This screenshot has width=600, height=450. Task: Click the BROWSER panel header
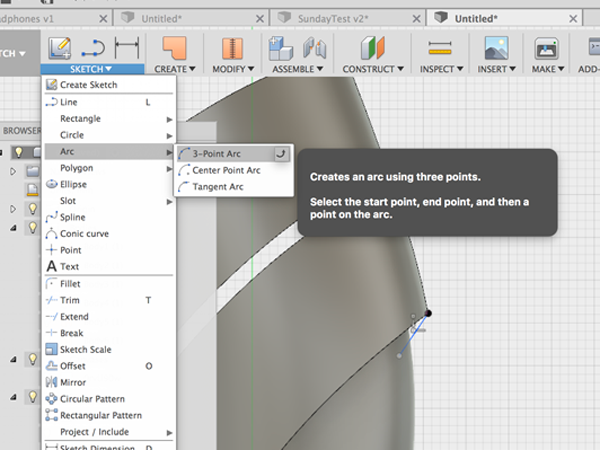(20, 131)
